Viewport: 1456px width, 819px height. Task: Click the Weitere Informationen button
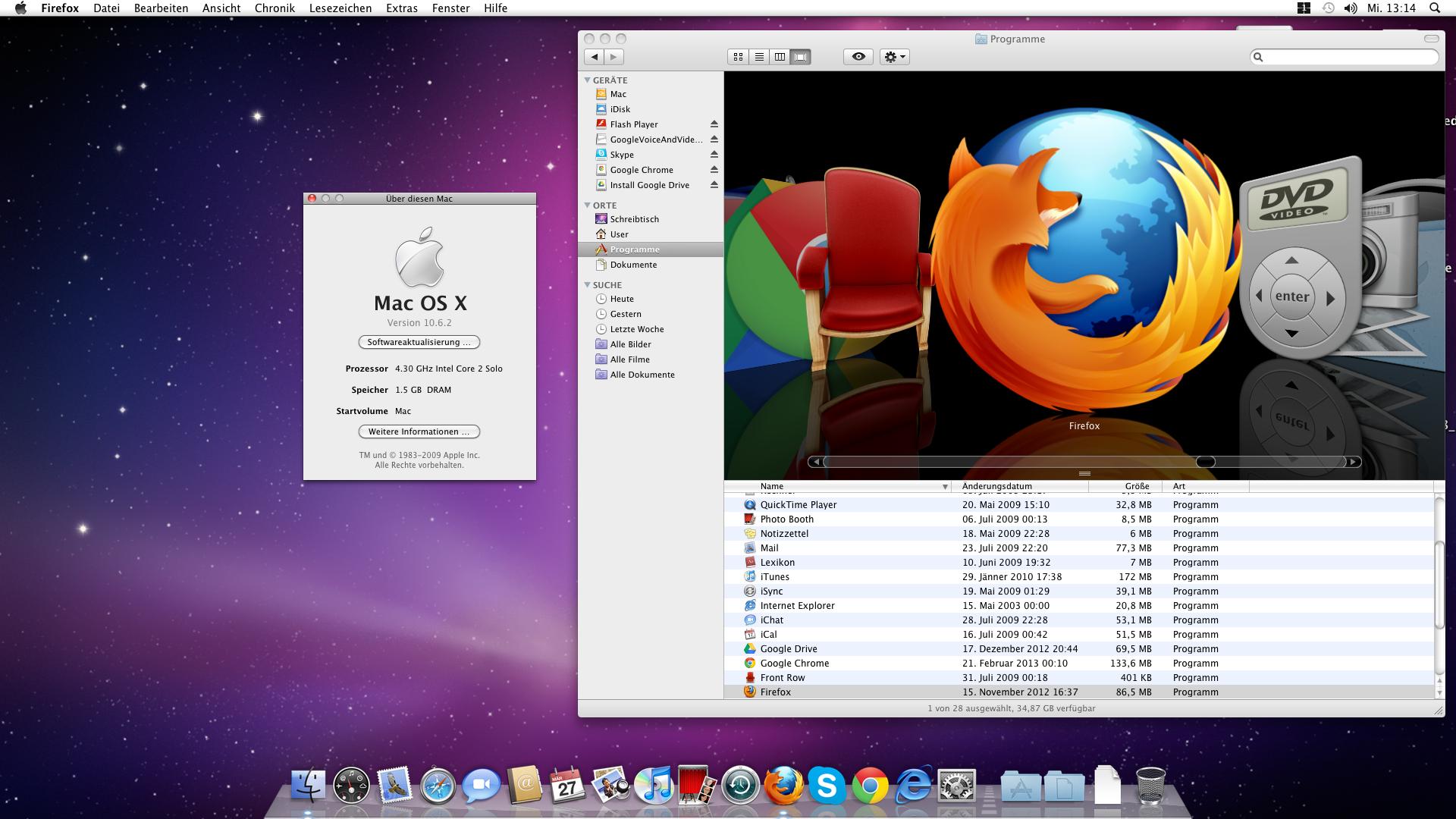(x=419, y=431)
